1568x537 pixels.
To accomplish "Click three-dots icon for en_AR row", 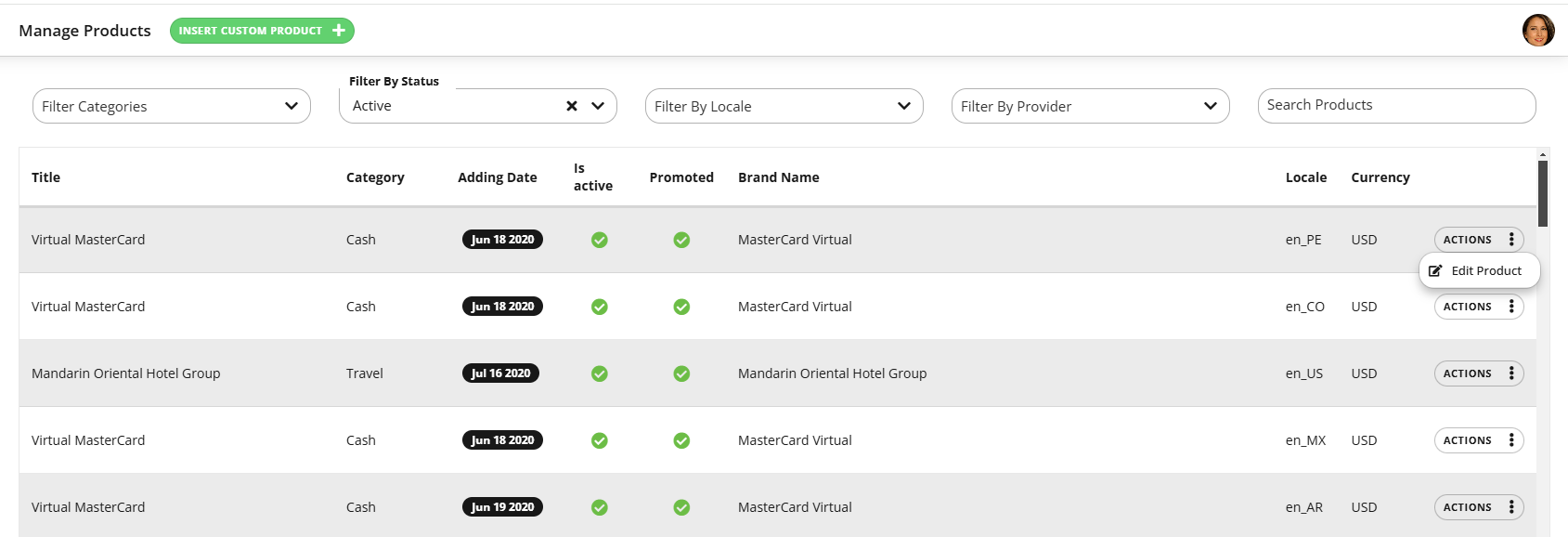I will click(1511, 507).
